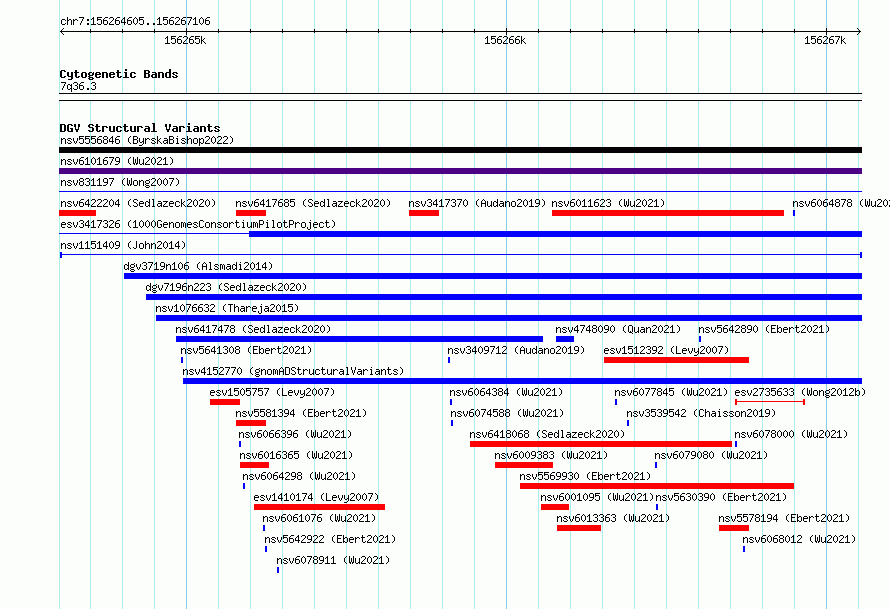This screenshot has height=609, width=890.
Task: Click the DGV Structural Variants track title
Action: tap(140, 128)
